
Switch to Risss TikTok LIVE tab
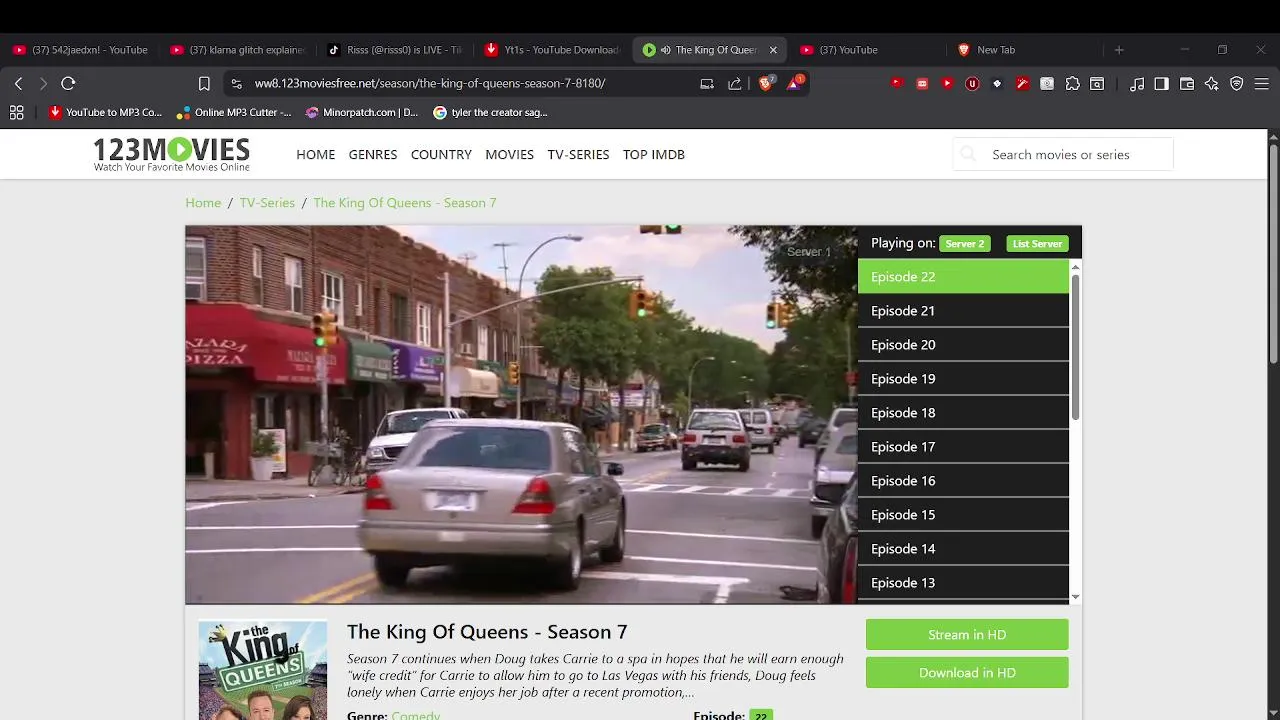[x=394, y=50]
